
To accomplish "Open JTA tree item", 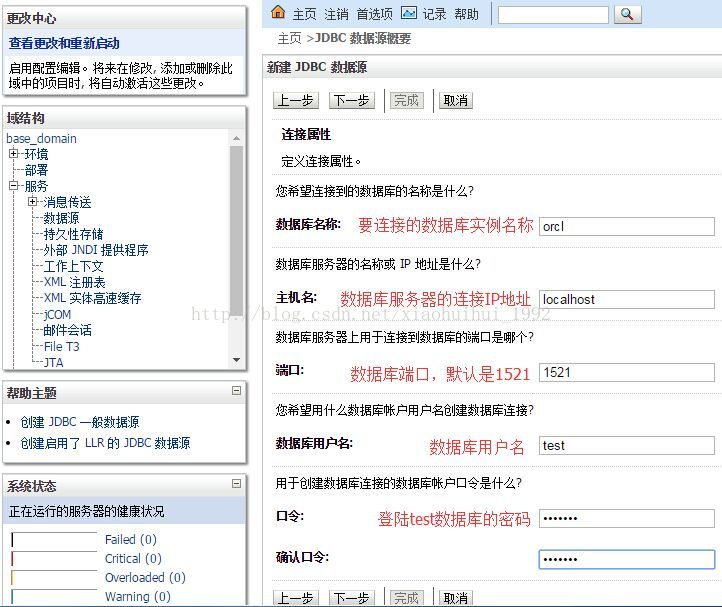I will 53,362.
